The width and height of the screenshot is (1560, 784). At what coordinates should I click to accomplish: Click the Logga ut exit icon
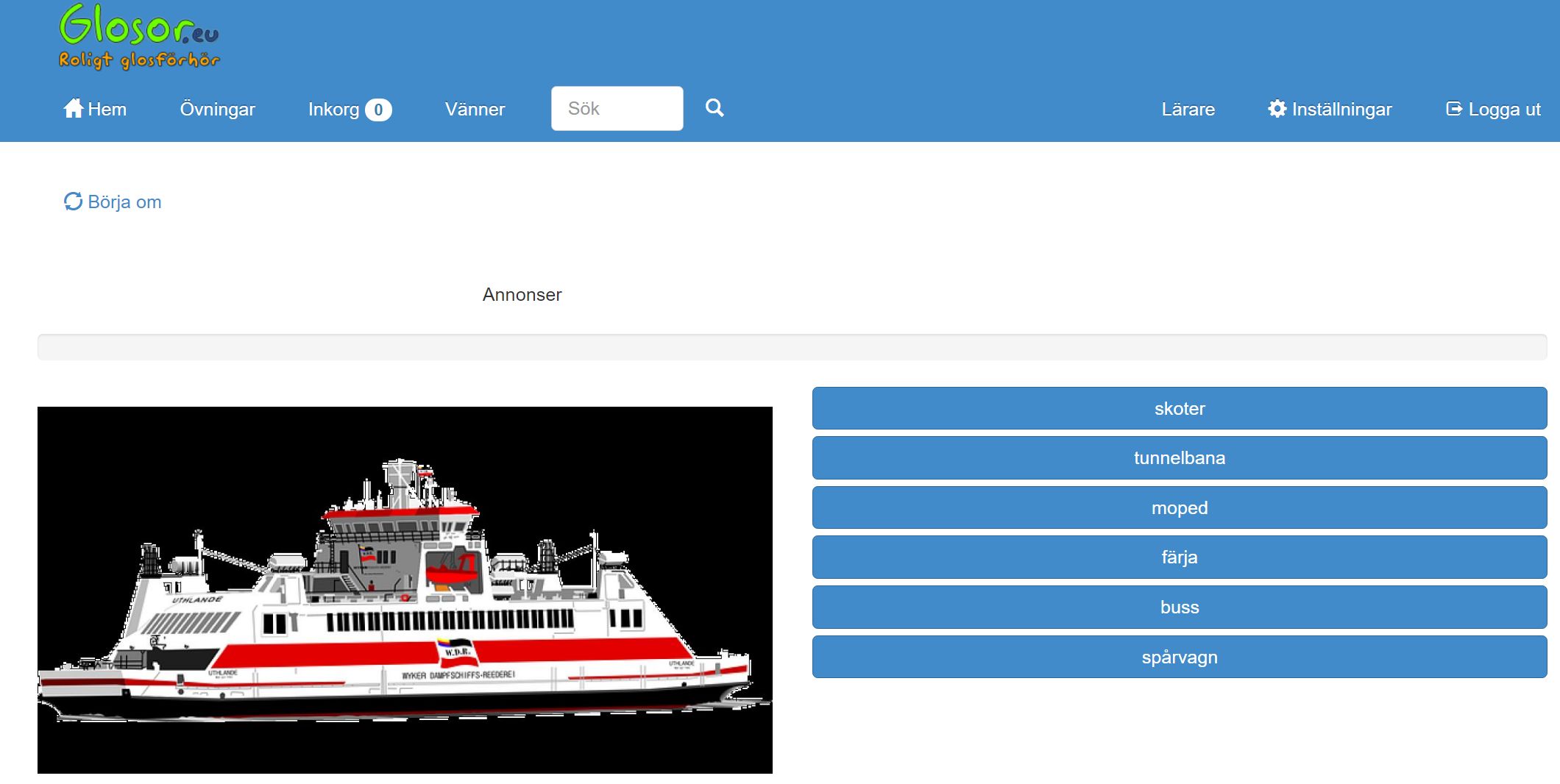pos(1454,109)
